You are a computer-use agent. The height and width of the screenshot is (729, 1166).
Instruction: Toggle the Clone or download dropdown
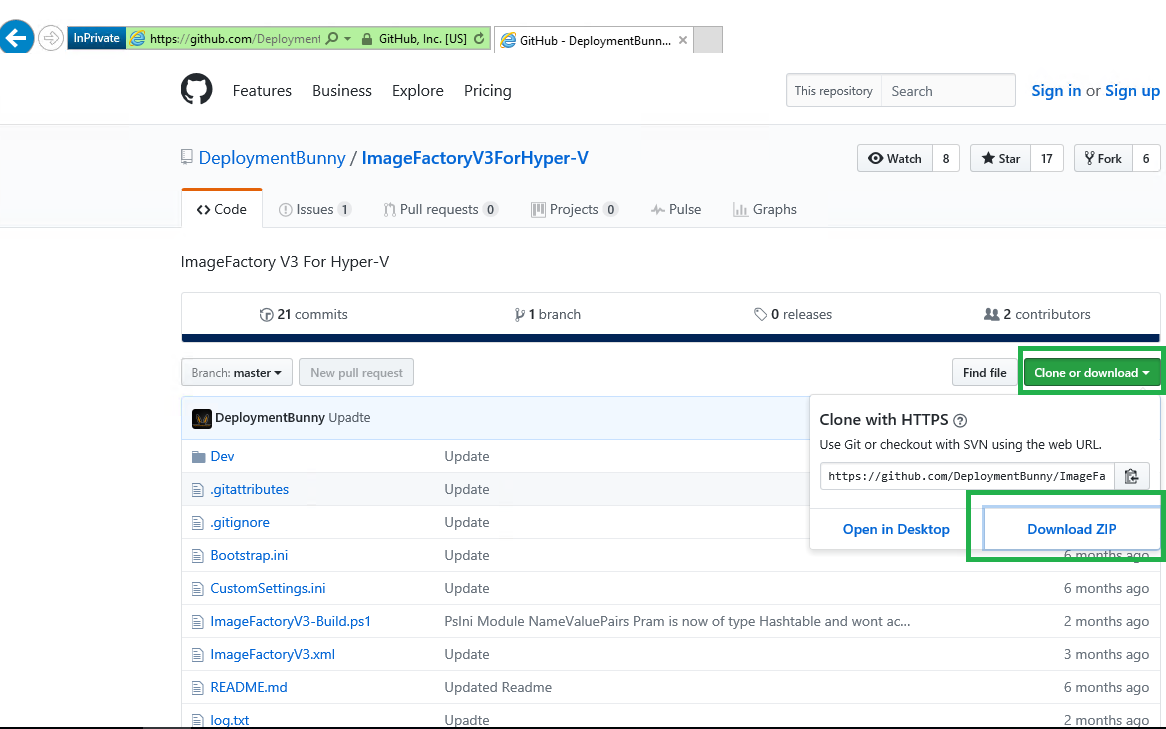point(1092,373)
